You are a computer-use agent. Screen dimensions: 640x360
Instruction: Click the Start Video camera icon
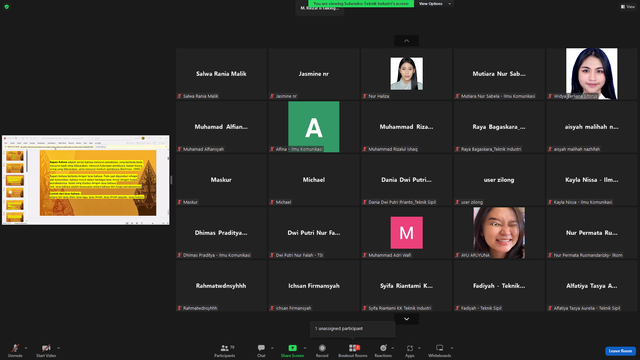46,348
